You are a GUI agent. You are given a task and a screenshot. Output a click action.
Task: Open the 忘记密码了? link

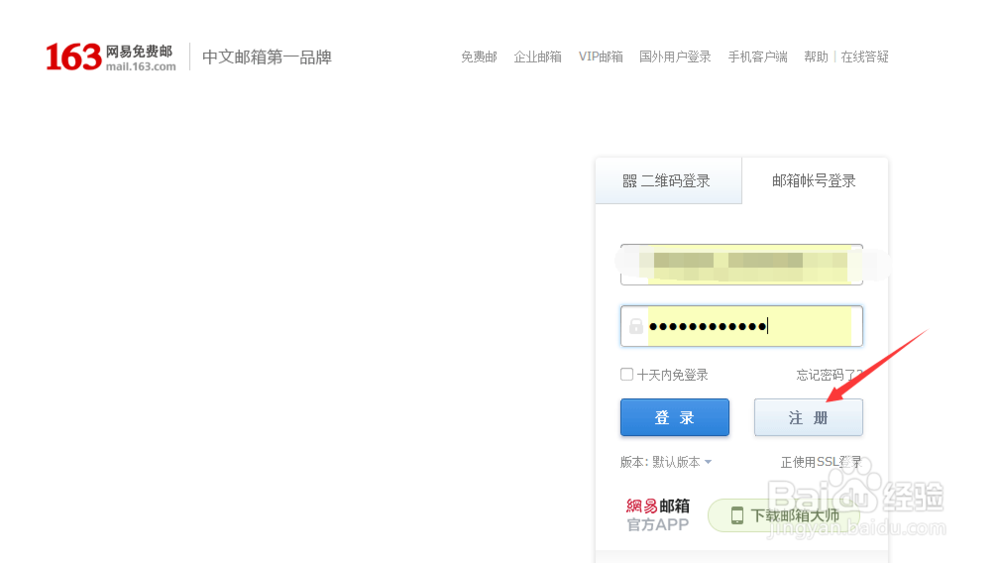pyautogui.click(x=829, y=375)
